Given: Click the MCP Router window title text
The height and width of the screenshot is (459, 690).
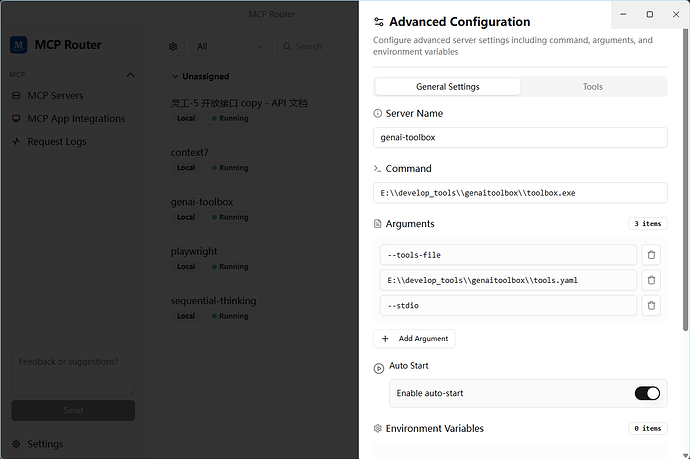Looking at the screenshot, I should 272,14.
